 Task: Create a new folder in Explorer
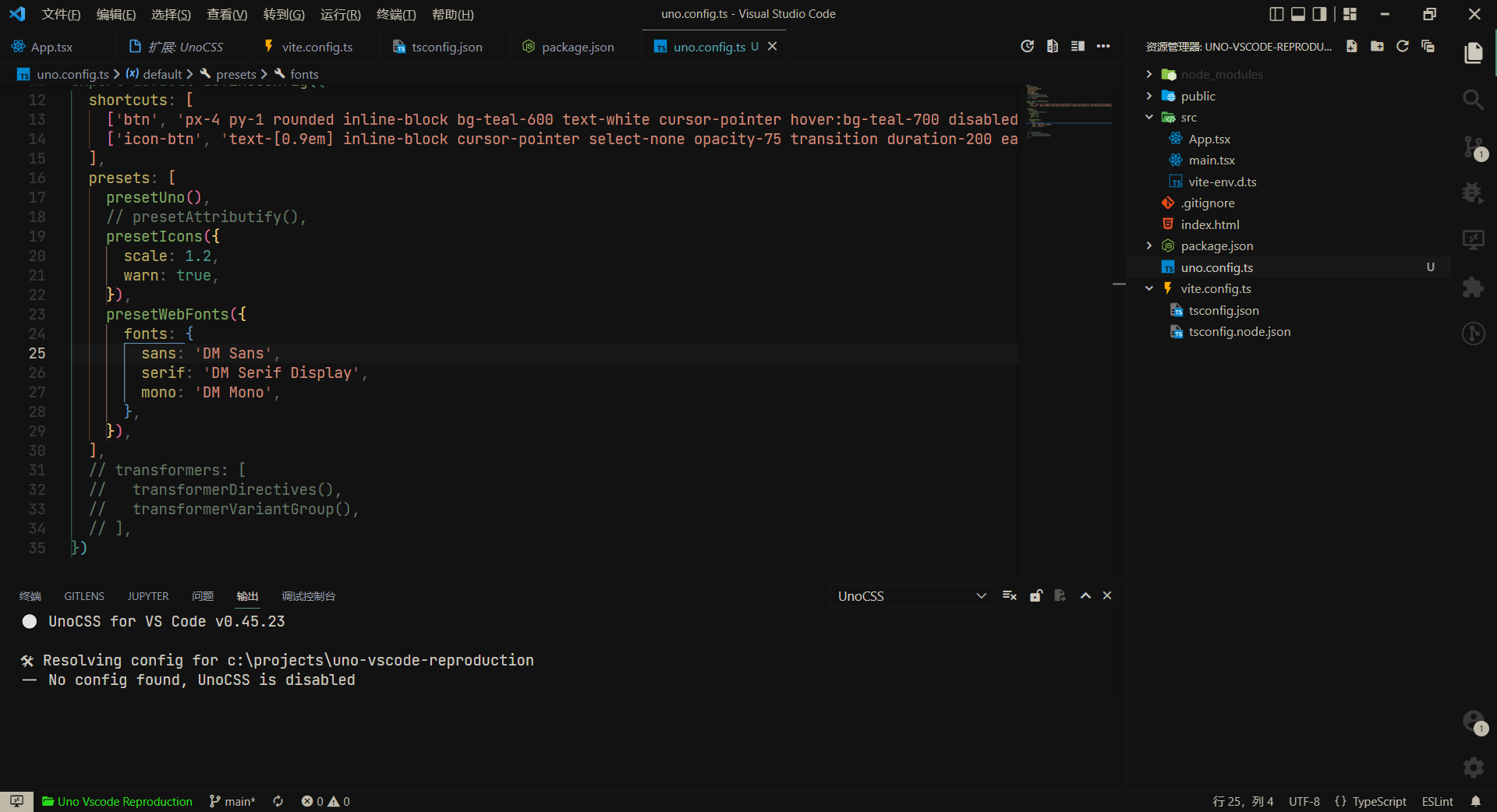point(1377,47)
